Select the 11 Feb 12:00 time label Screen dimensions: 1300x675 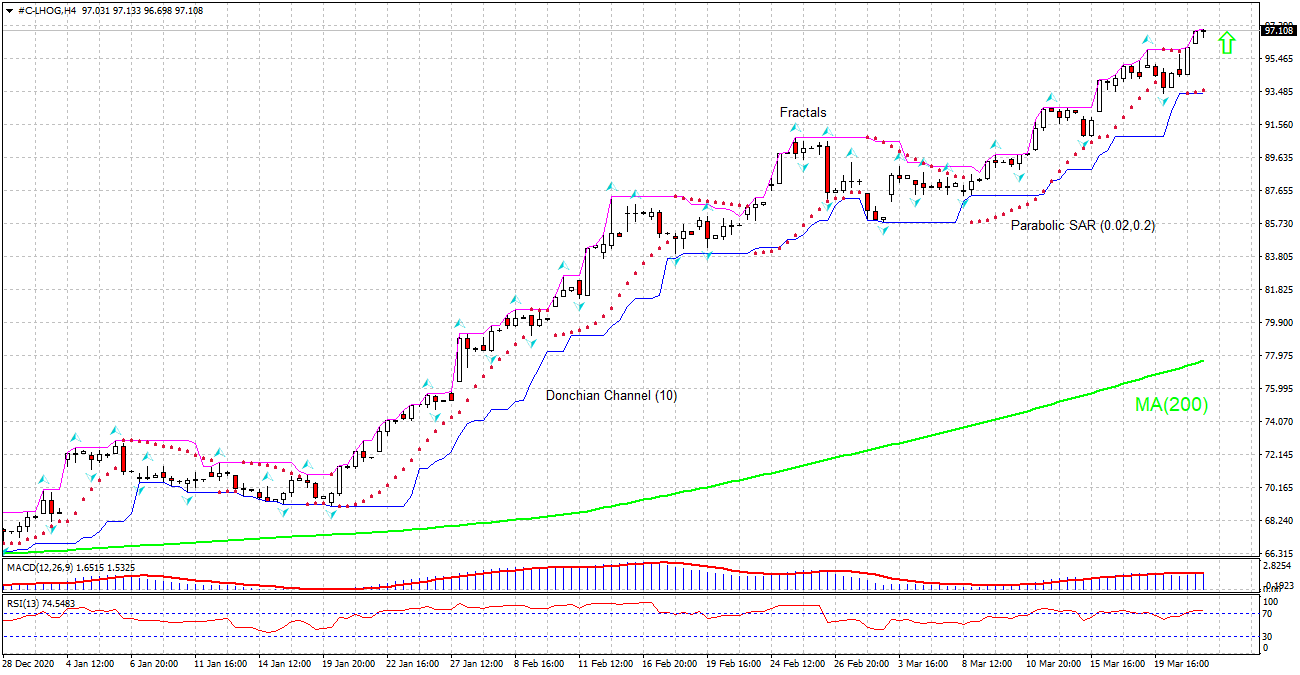(x=606, y=662)
